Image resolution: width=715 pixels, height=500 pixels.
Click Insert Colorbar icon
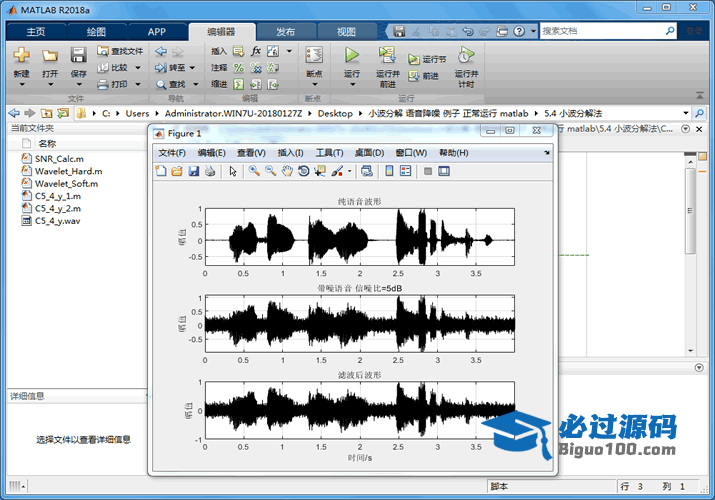pyautogui.click(x=389, y=171)
